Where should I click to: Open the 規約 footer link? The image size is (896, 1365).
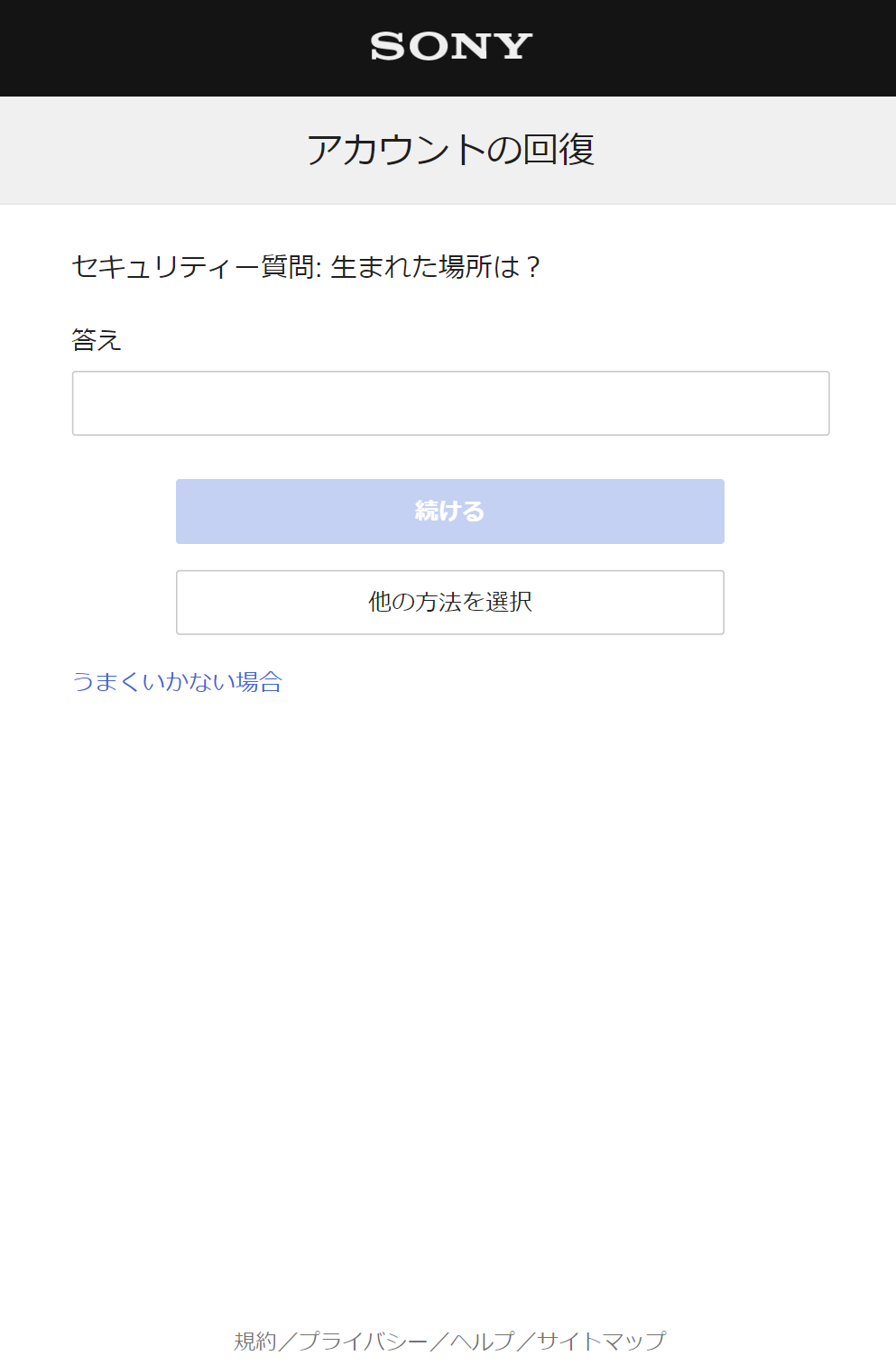(x=255, y=1342)
